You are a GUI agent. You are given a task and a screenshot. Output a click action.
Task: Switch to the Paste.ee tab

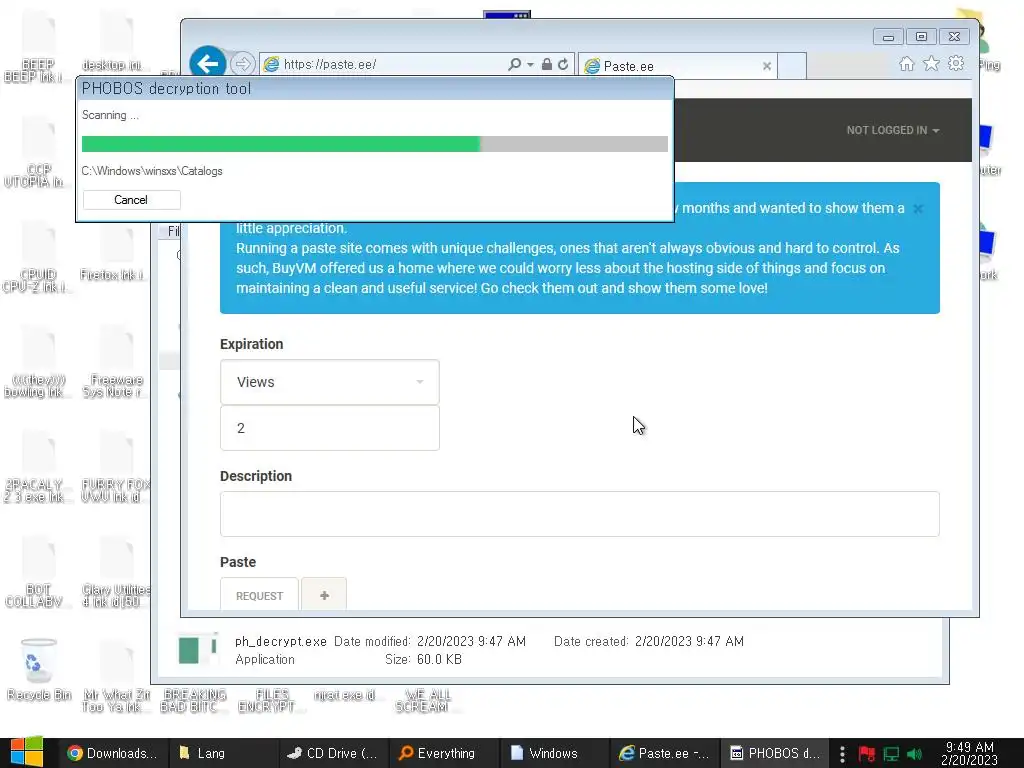click(677, 66)
